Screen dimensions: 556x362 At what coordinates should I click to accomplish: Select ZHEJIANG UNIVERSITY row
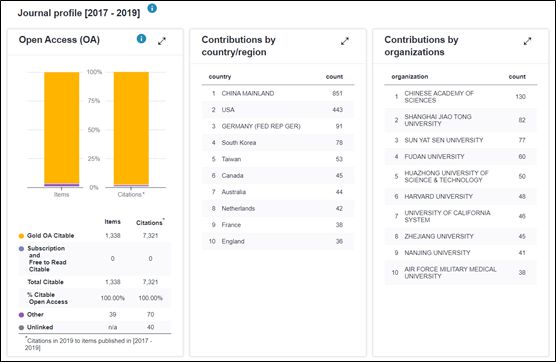pos(461,236)
